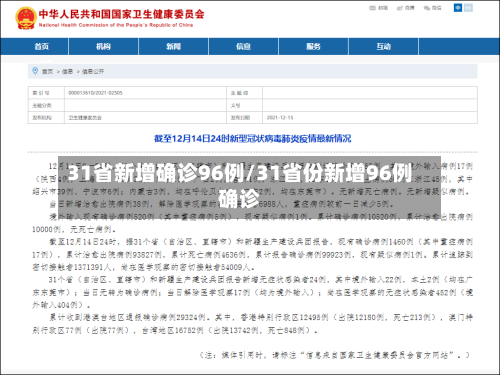Click the article title 截至12月14日24时新型冠状病毒肺炎疫情最新情况
Image resolution: width=500 pixels, height=375 pixels.
click(x=252, y=138)
